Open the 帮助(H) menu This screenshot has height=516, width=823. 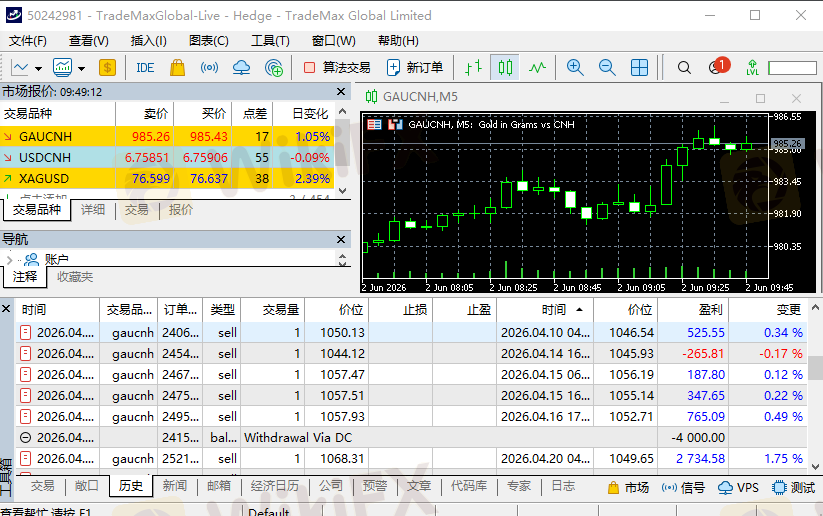click(x=398, y=41)
